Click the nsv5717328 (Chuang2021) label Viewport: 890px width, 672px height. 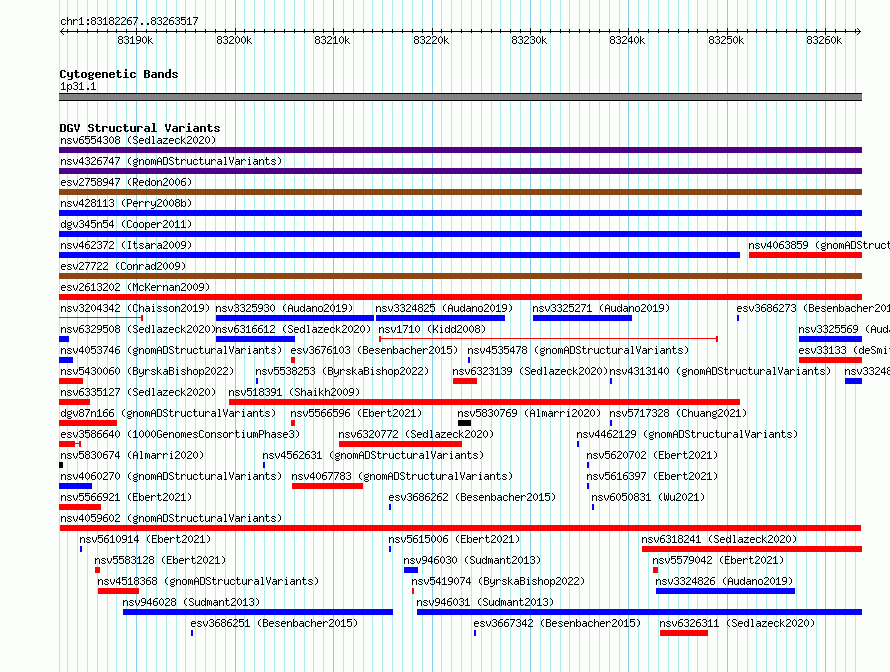[x=678, y=413]
